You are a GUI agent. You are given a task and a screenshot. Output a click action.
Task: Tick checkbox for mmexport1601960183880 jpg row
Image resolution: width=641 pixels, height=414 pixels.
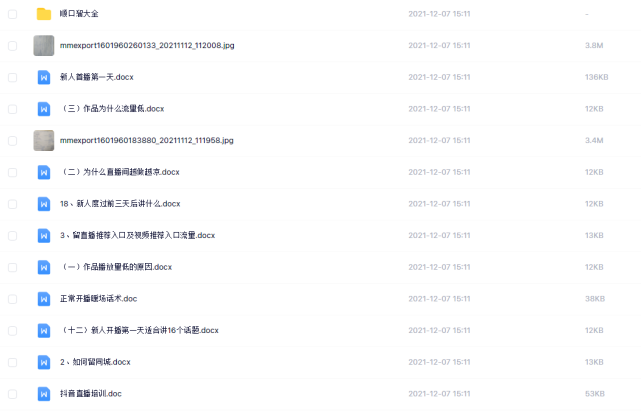(13, 141)
